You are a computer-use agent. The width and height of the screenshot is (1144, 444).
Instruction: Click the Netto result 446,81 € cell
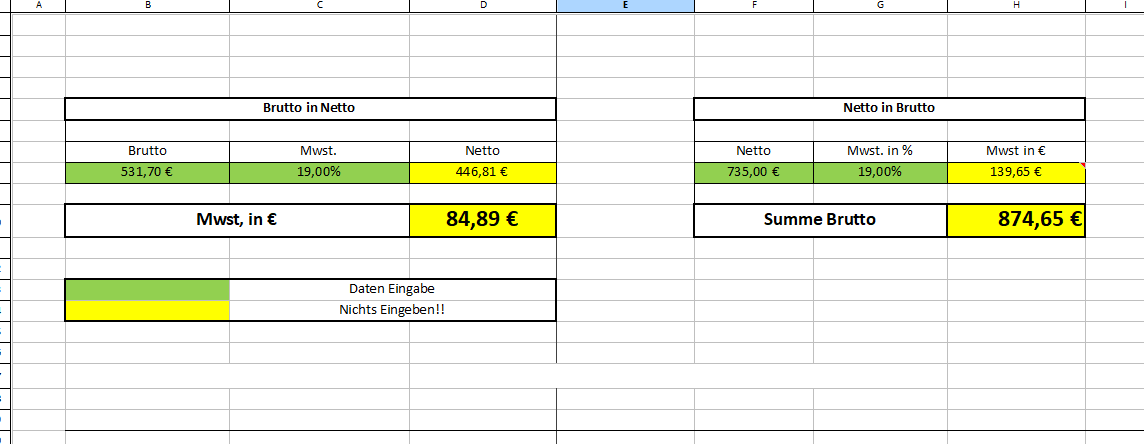tap(483, 173)
